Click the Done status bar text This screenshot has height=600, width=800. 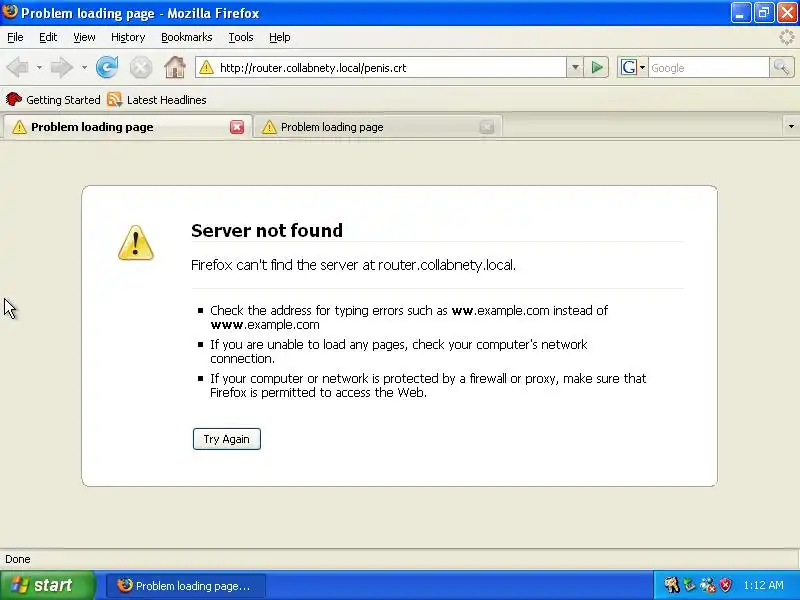click(18, 559)
